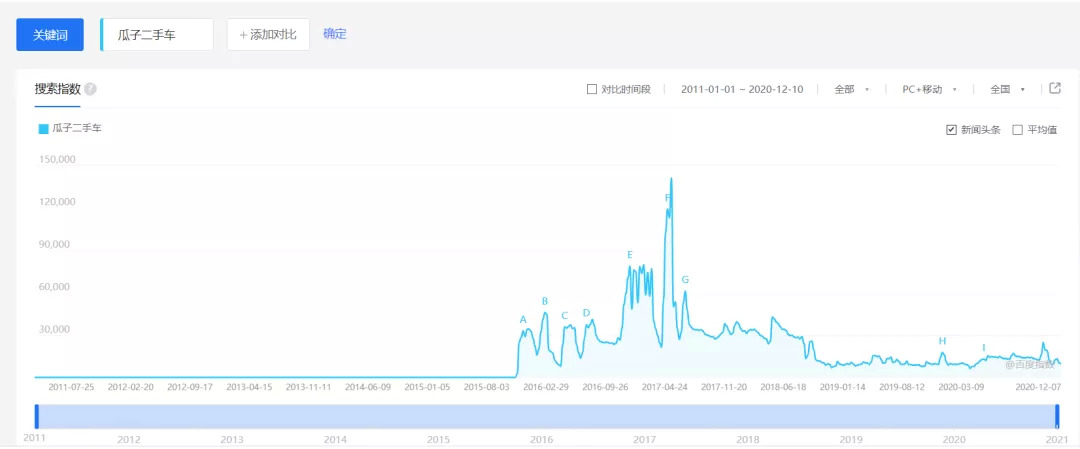Click the export/share icon at top right
The height and width of the screenshot is (449, 1080).
pyautogui.click(x=1054, y=88)
